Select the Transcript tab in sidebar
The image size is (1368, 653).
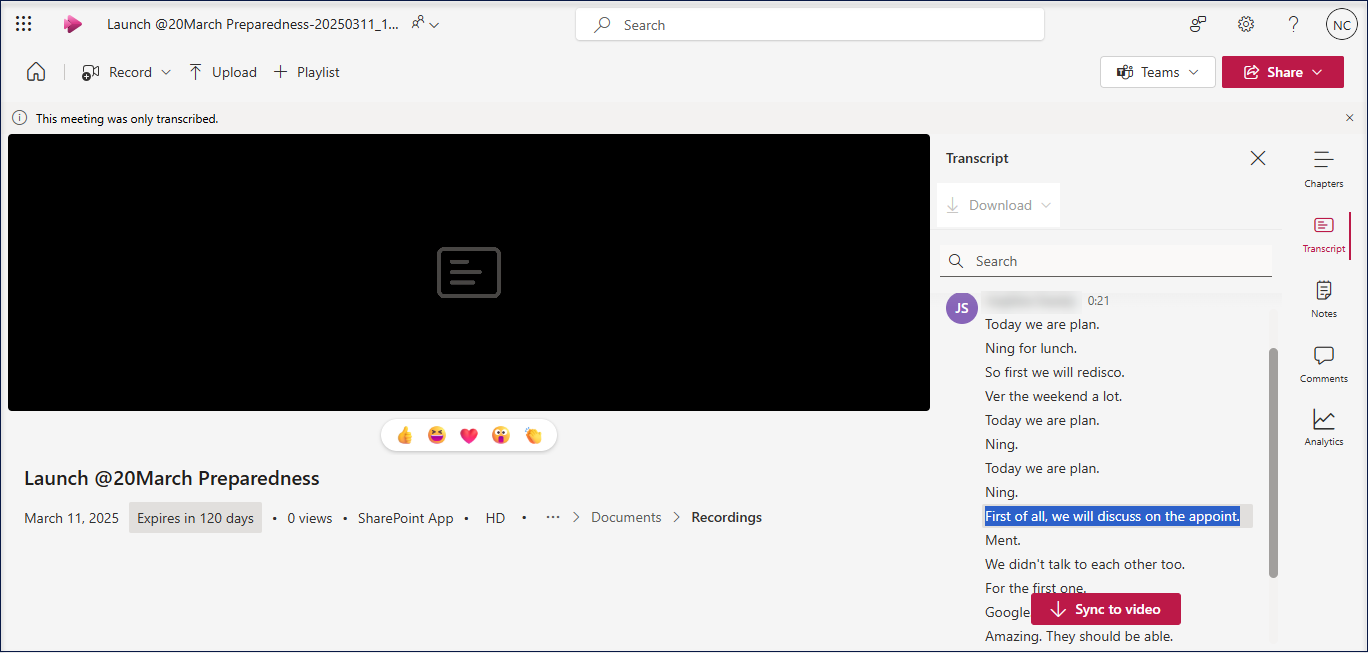point(1323,233)
